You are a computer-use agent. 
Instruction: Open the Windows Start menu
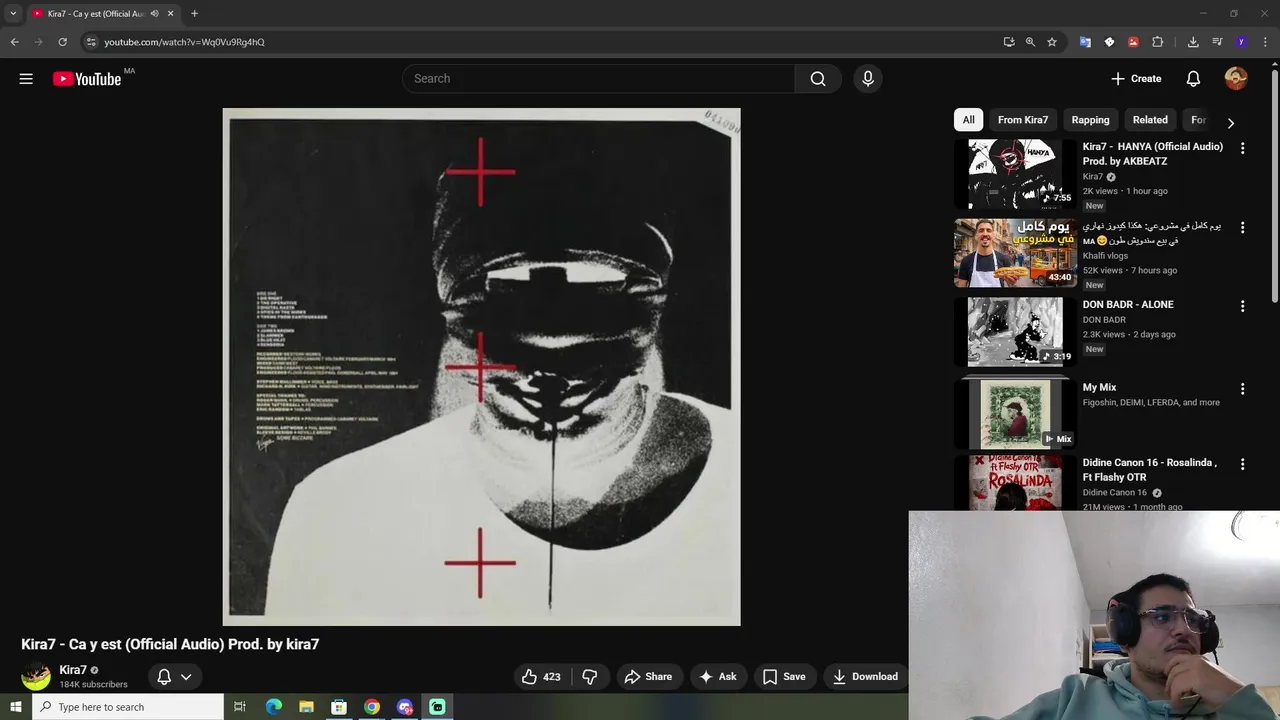(x=15, y=707)
